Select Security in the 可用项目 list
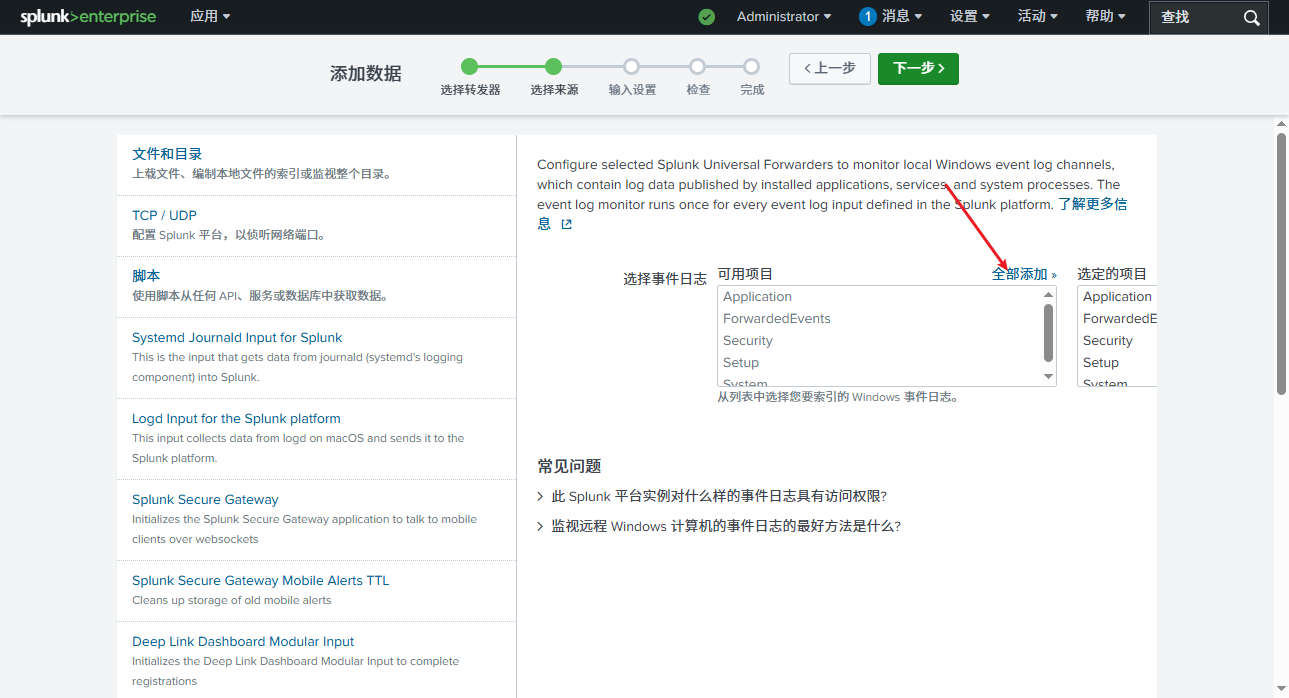The width and height of the screenshot is (1289, 698). [x=747, y=340]
